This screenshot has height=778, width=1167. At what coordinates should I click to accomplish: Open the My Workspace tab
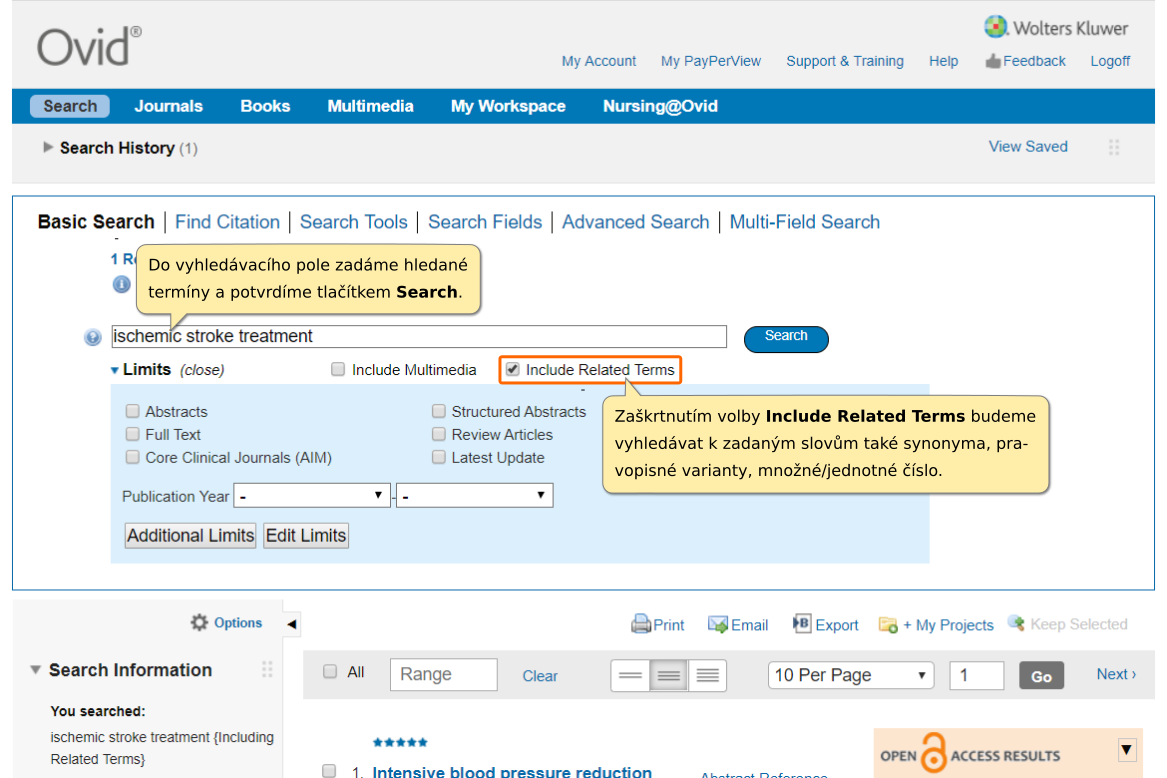click(x=508, y=106)
